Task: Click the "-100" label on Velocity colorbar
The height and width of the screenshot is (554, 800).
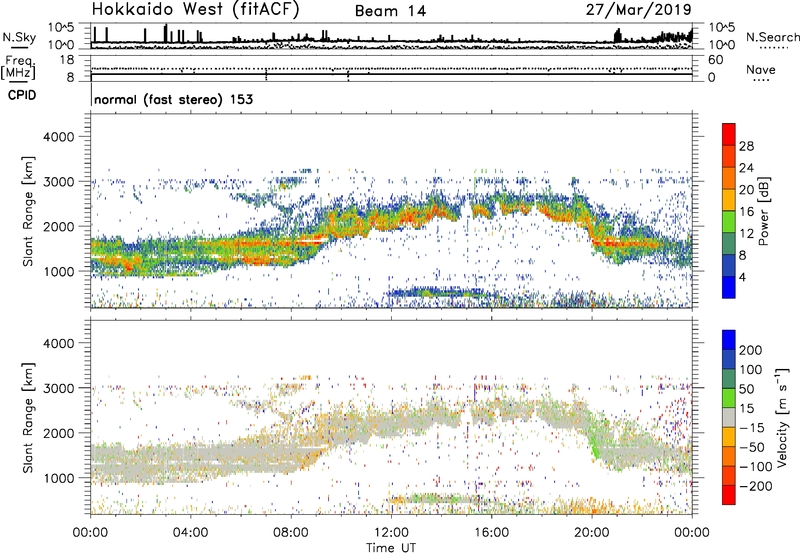Action: click(756, 467)
